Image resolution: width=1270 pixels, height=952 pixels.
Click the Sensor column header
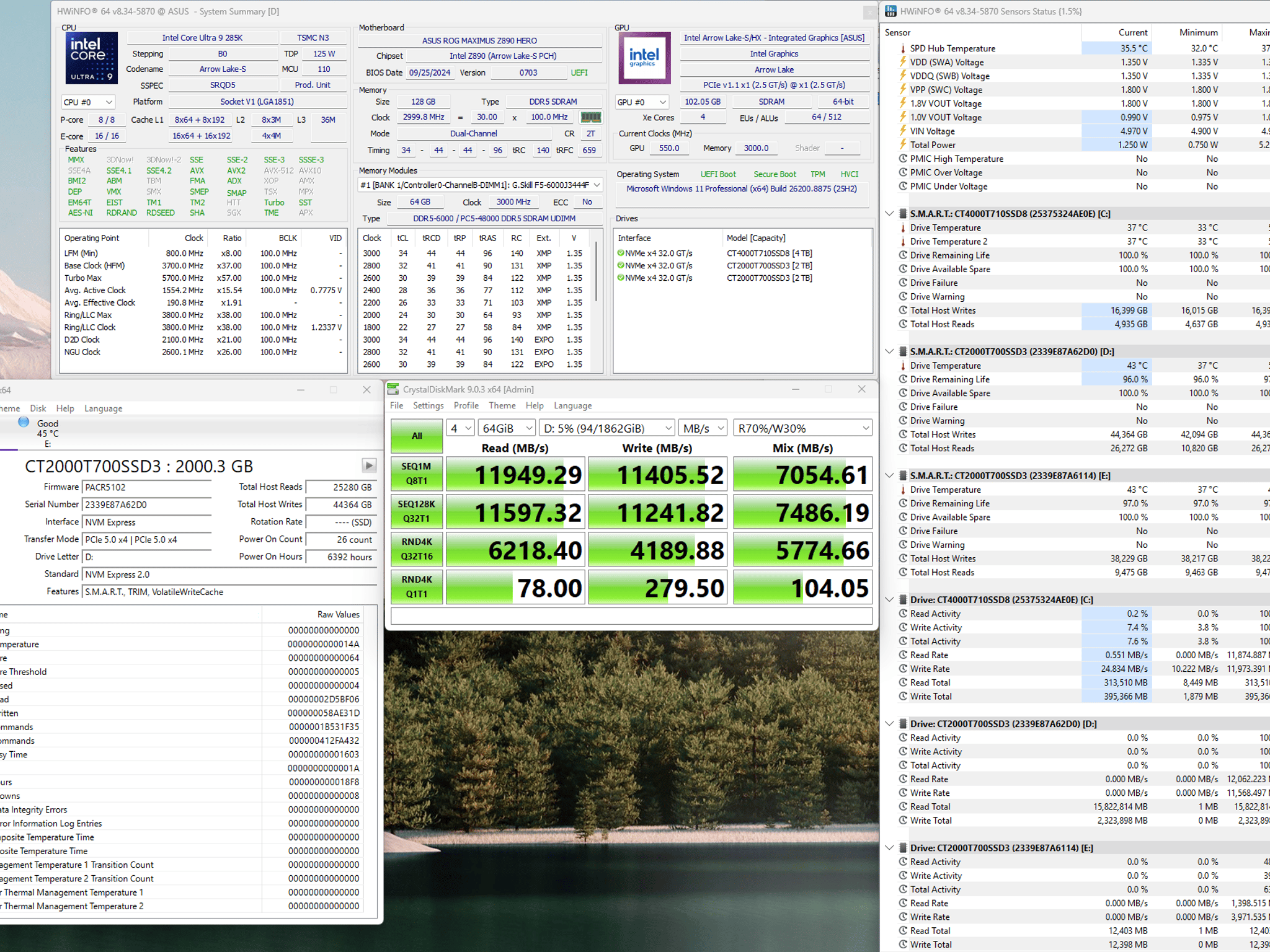pos(982,32)
